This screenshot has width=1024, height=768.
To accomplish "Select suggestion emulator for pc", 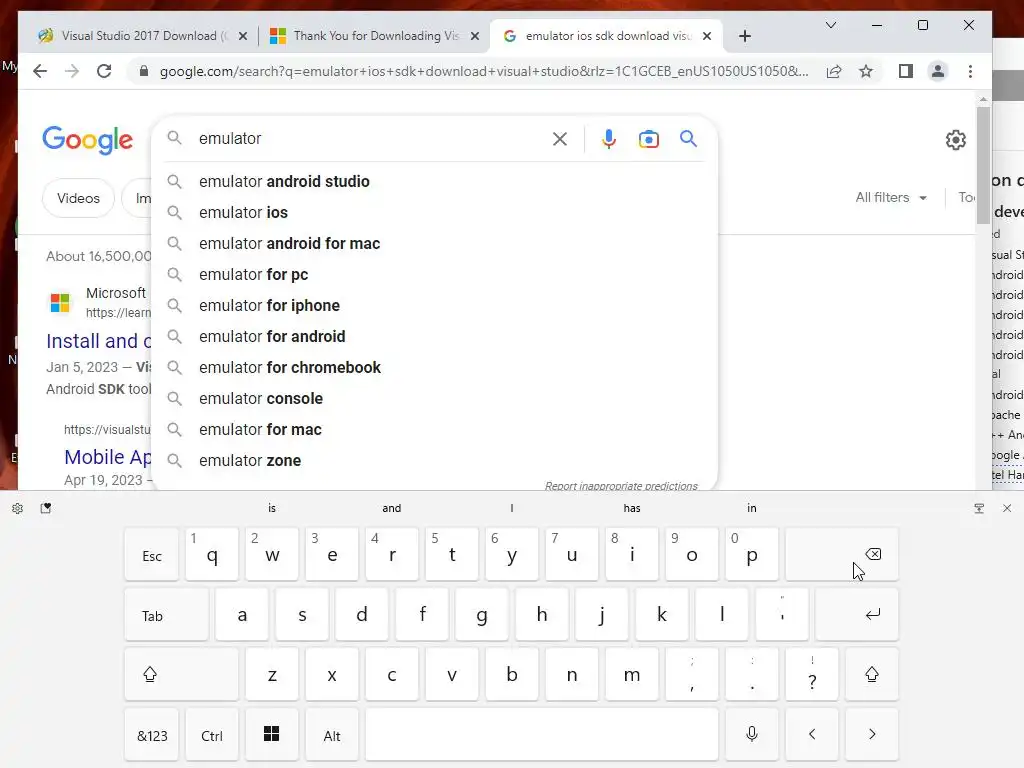I will (x=434, y=274).
